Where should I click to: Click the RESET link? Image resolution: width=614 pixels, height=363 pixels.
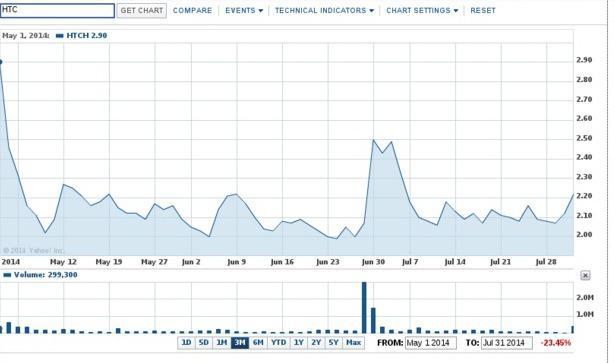pyautogui.click(x=483, y=11)
